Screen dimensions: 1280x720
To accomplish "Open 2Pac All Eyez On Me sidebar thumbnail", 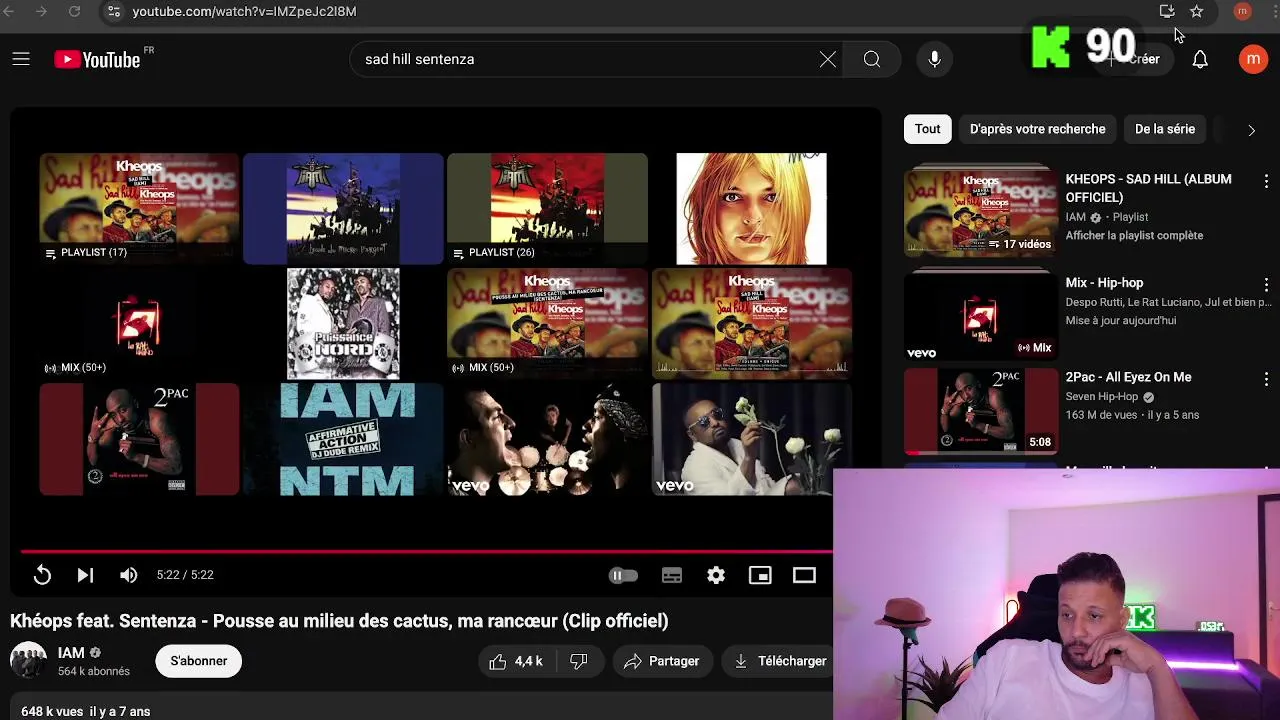I will (x=981, y=411).
